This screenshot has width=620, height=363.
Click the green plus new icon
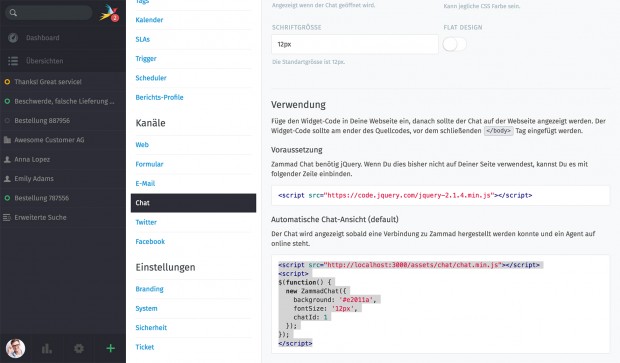110,348
